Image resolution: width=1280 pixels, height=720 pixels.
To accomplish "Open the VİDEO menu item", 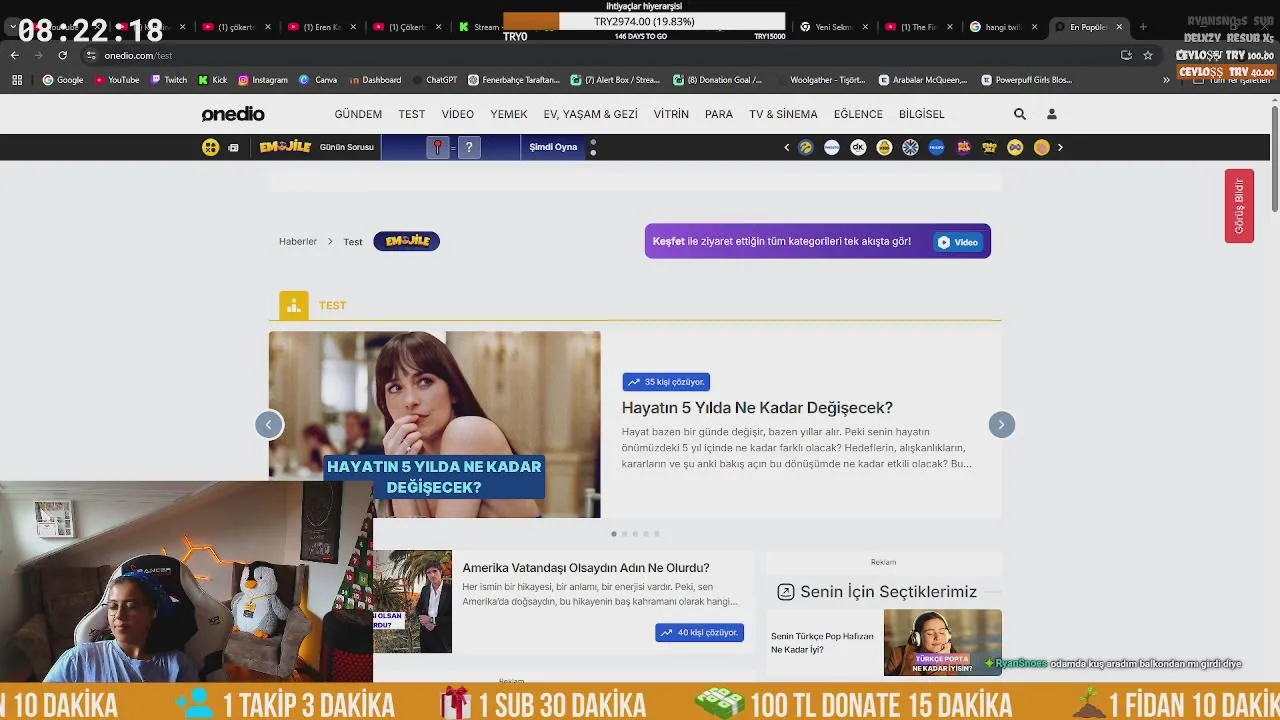I will tap(458, 114).
